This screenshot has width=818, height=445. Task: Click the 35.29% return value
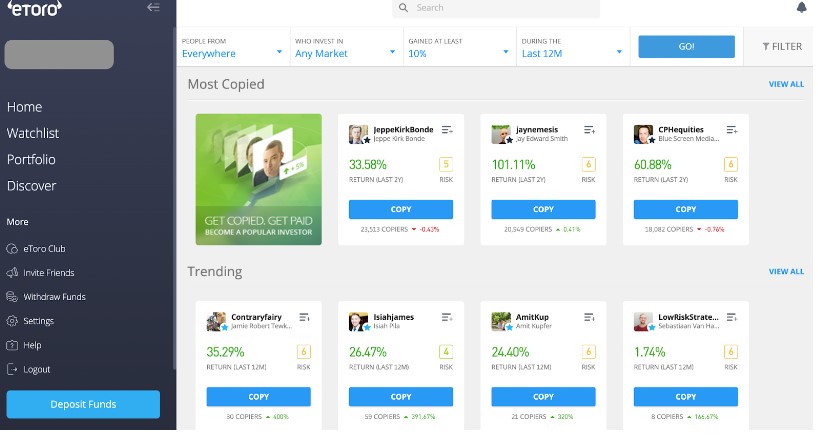tap(225, 352)
